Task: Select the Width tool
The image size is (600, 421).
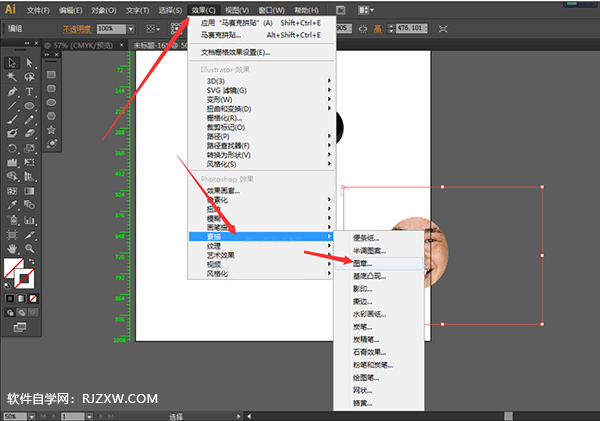Action: (12, 162)
